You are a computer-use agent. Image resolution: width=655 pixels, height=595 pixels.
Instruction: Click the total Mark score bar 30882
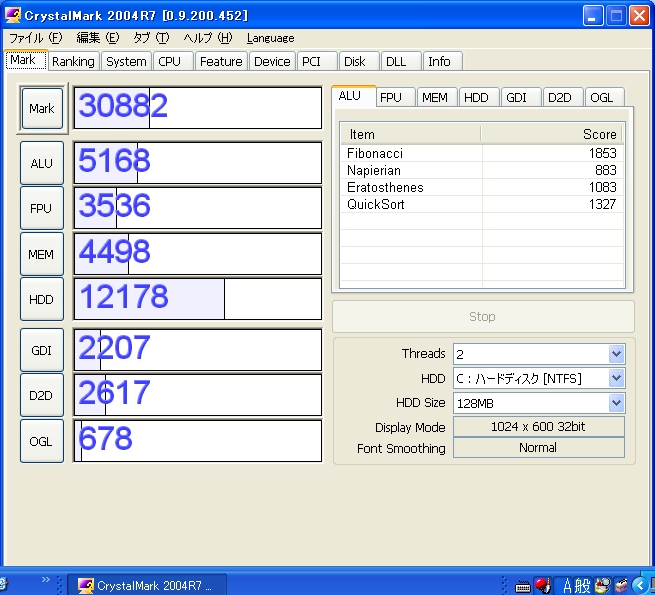pos(198,108)
